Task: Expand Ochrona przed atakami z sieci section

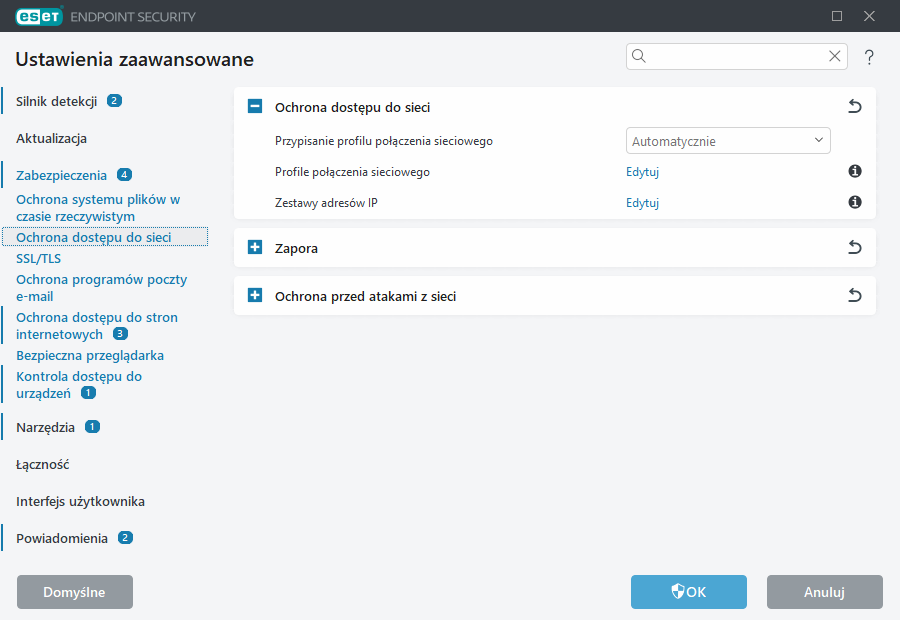Action: click(255, 296)
